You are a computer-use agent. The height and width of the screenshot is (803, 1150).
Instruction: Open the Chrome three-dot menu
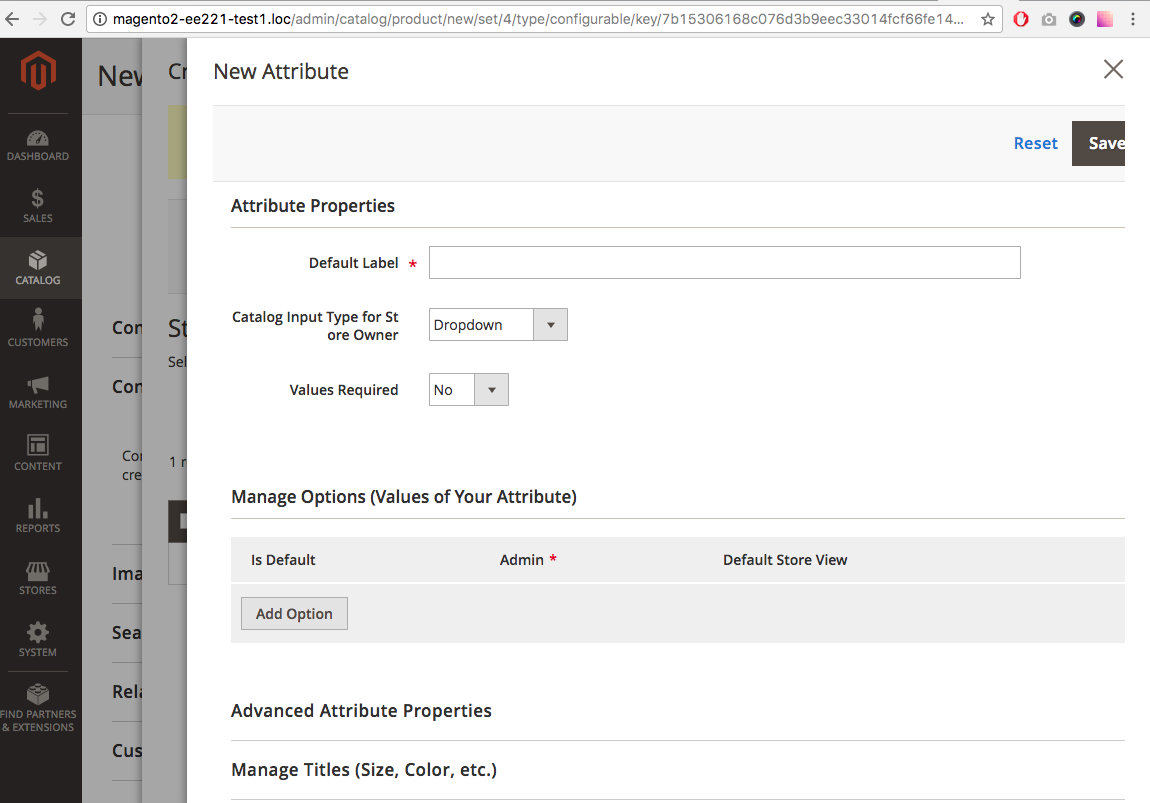1133,19
